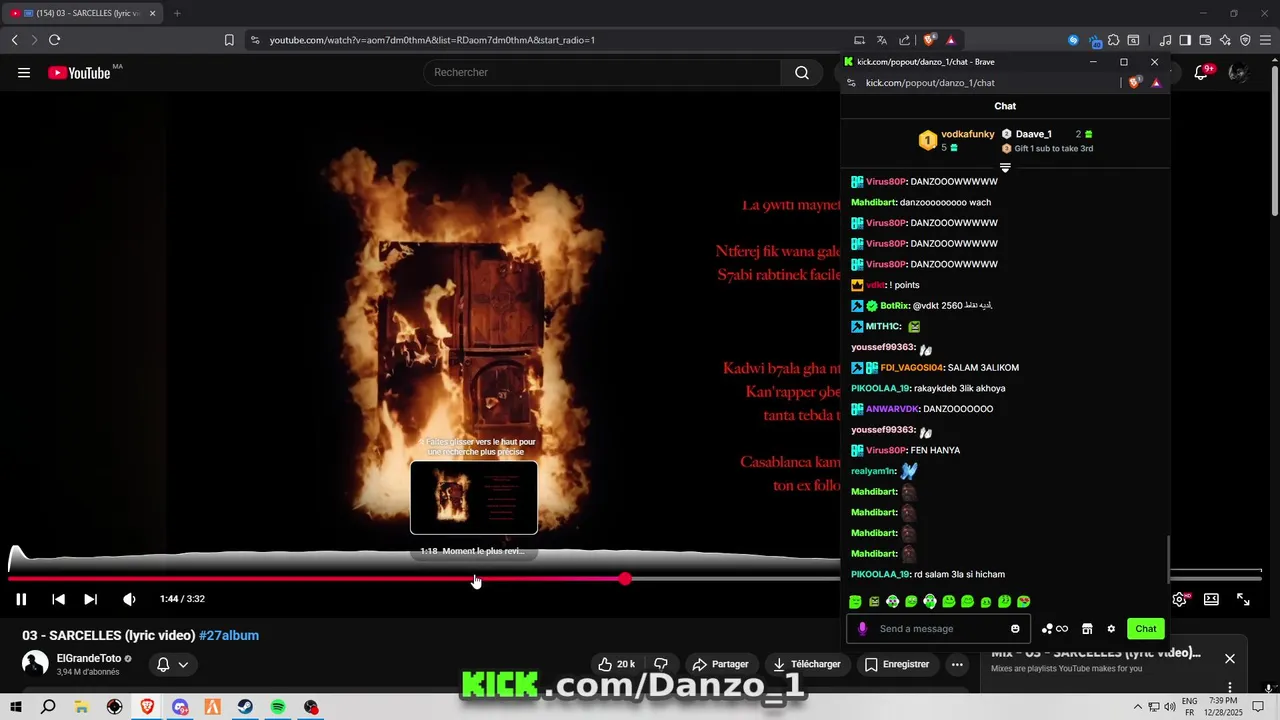
Task: Expand the channel notification bell dropdown
Action: click(172, 664)
